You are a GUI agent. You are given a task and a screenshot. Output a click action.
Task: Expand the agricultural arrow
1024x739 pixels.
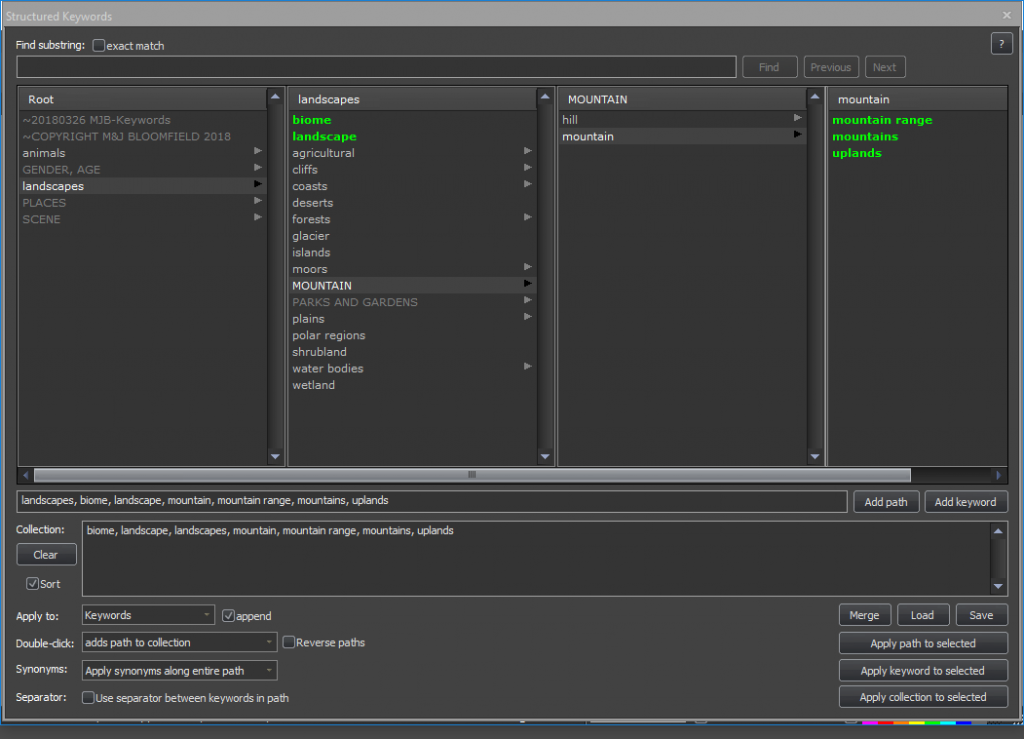(x=528, y=151)
